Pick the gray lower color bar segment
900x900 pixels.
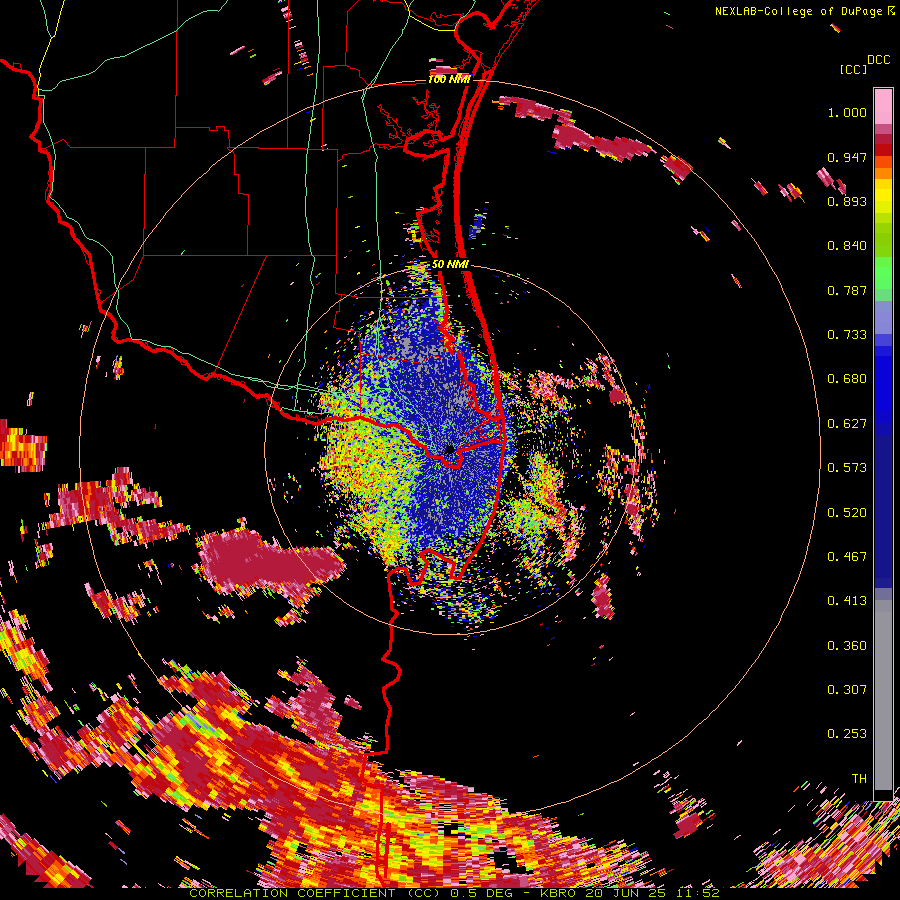[883, 695]
